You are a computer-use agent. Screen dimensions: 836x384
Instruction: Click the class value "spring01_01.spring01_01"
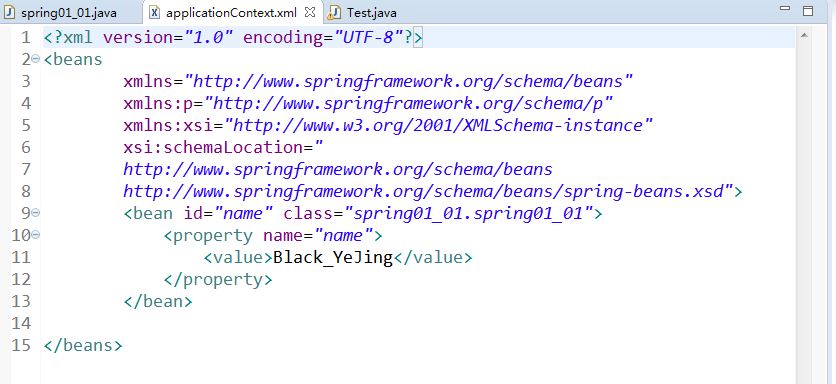pyautogui.click(x=469, y=213)
